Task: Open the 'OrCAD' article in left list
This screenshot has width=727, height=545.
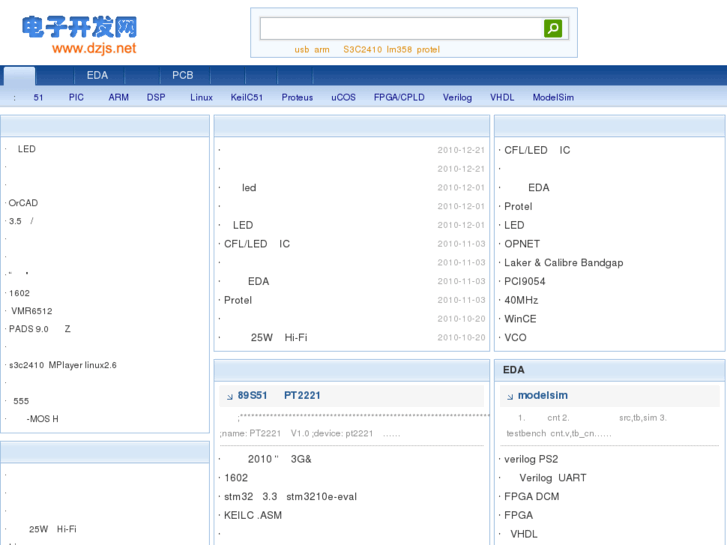Action: tap(23, 203)
